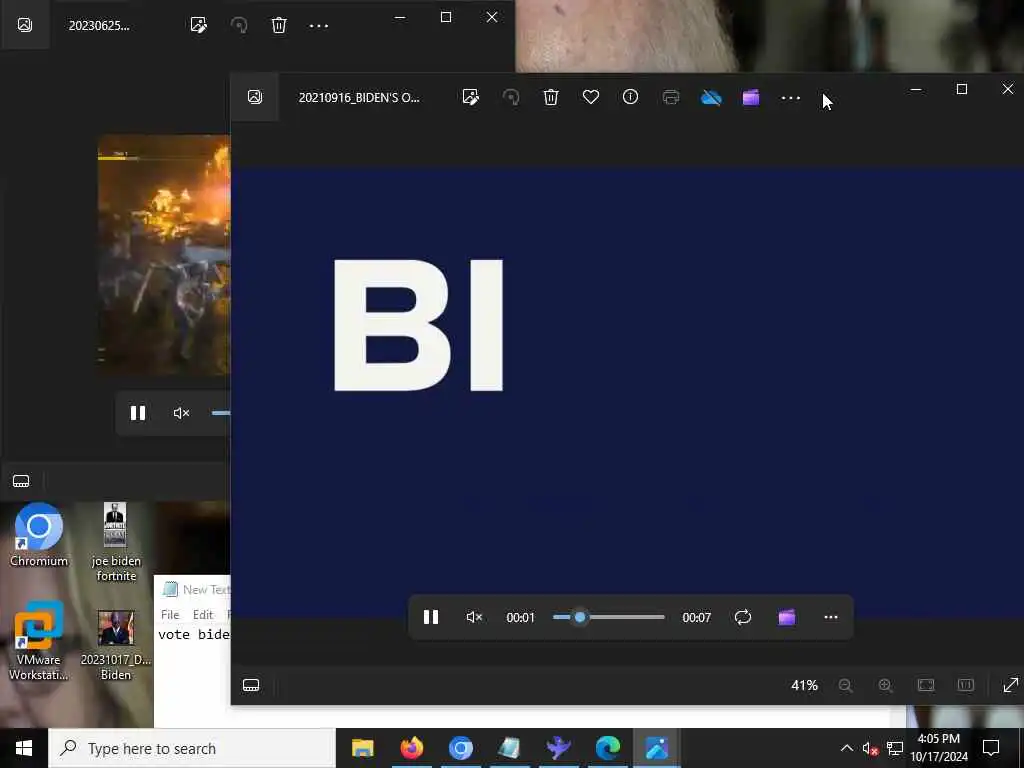Viewport: 1024px width, 768px height.
Task: Click Photos app icon in back 20230625 window
Action: [25, 25]
